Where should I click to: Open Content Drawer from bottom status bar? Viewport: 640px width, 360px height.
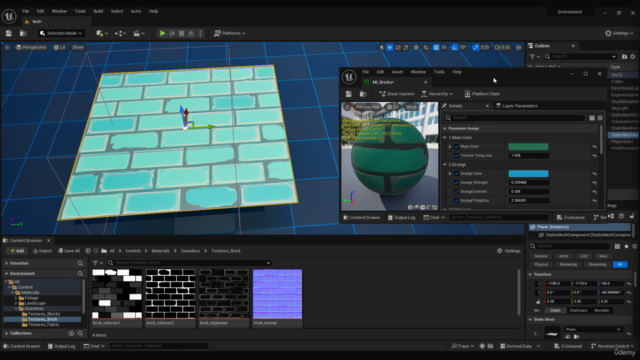pyautogui.click(x=22, y=346)
